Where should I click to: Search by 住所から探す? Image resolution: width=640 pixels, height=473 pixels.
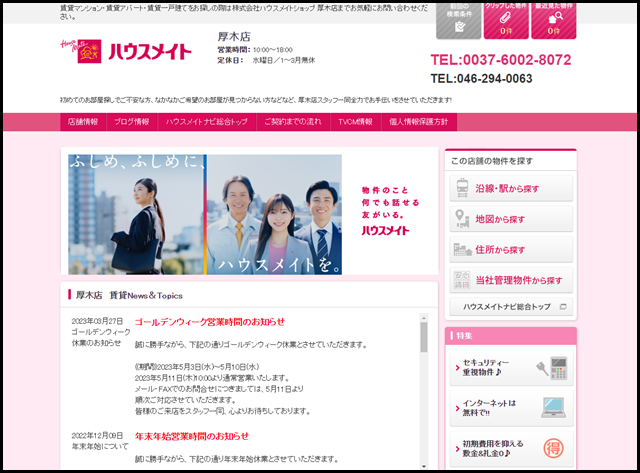pos(511,249)
